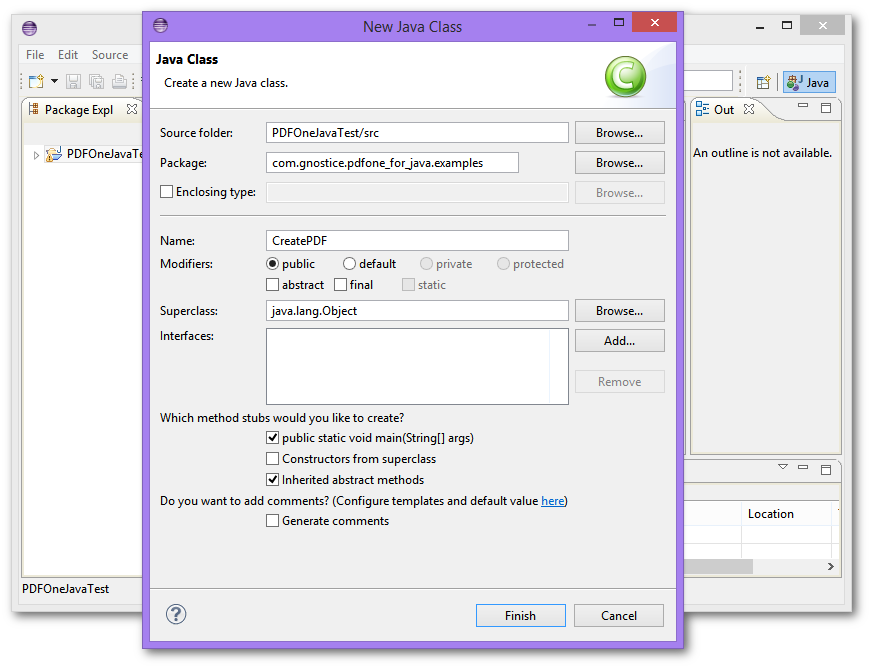
Task: Click the Save All toolbar icon
Action: pos(96,82)
